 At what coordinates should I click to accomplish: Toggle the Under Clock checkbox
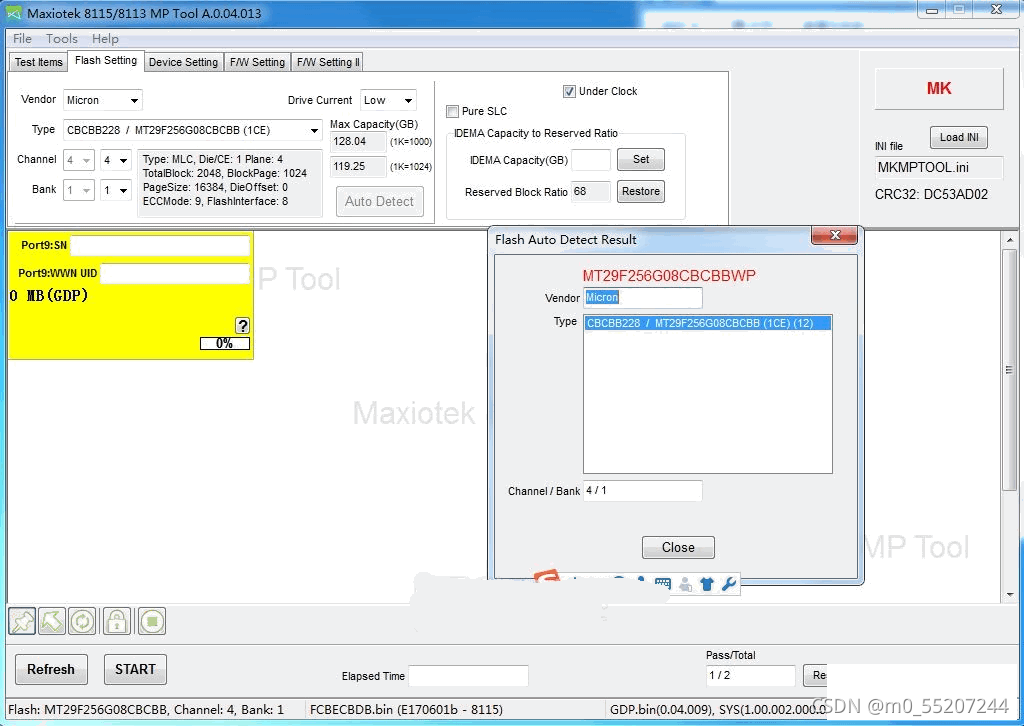click(x=569, y=91)
